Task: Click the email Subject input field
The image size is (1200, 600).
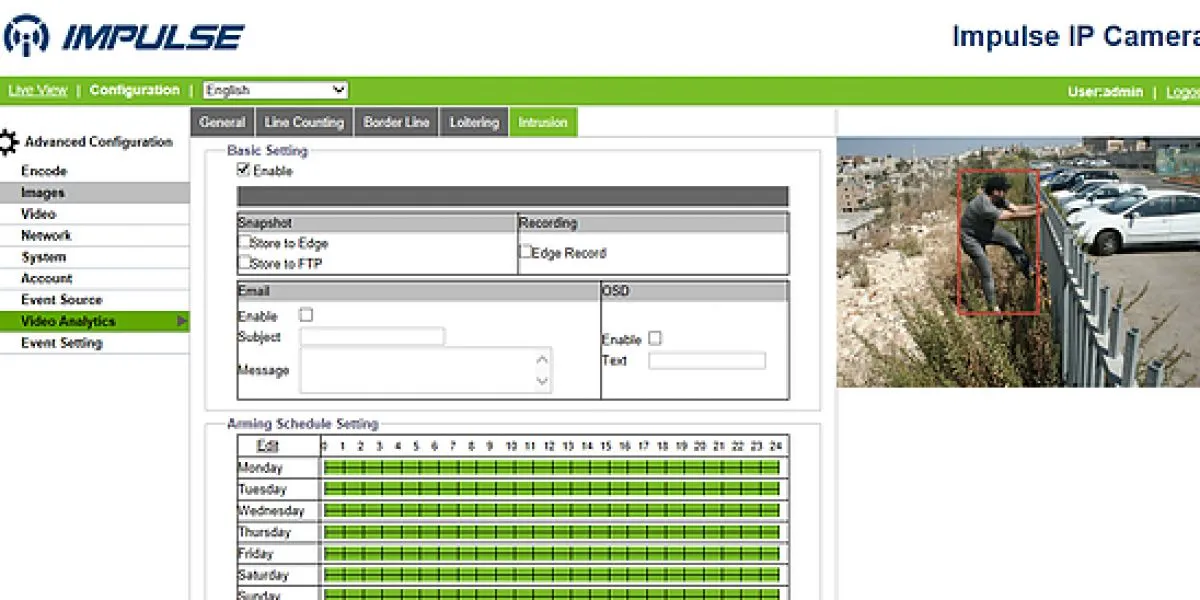Action: click(372, 337)
